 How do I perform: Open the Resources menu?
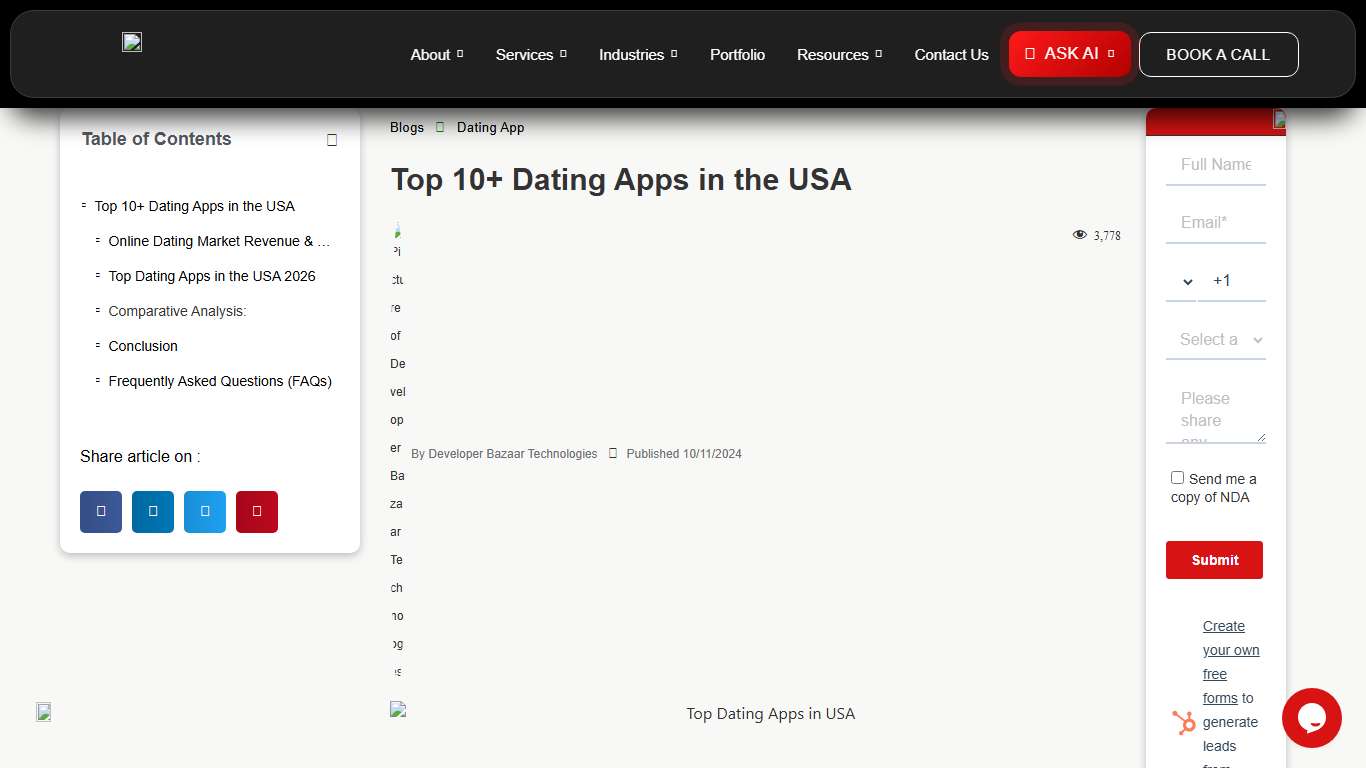tap(833, 55)
